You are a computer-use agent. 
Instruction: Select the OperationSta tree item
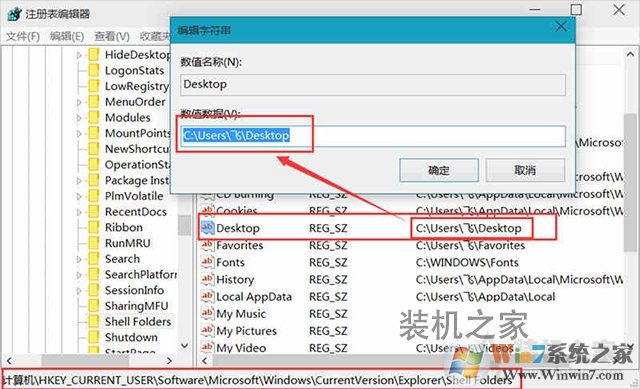point(137,165)
